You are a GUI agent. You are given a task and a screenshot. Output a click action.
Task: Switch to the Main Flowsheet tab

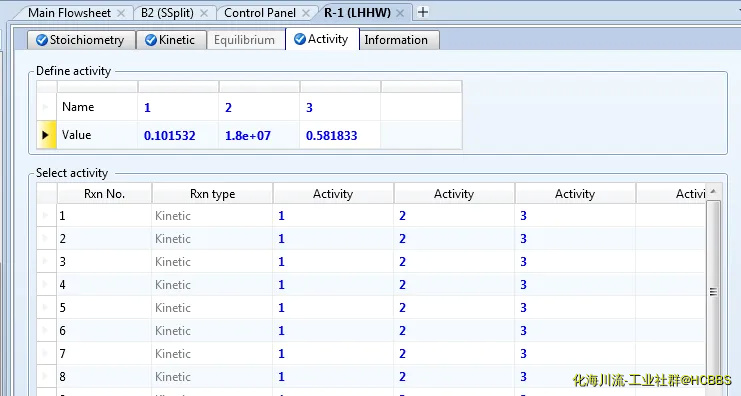(69, 13)
